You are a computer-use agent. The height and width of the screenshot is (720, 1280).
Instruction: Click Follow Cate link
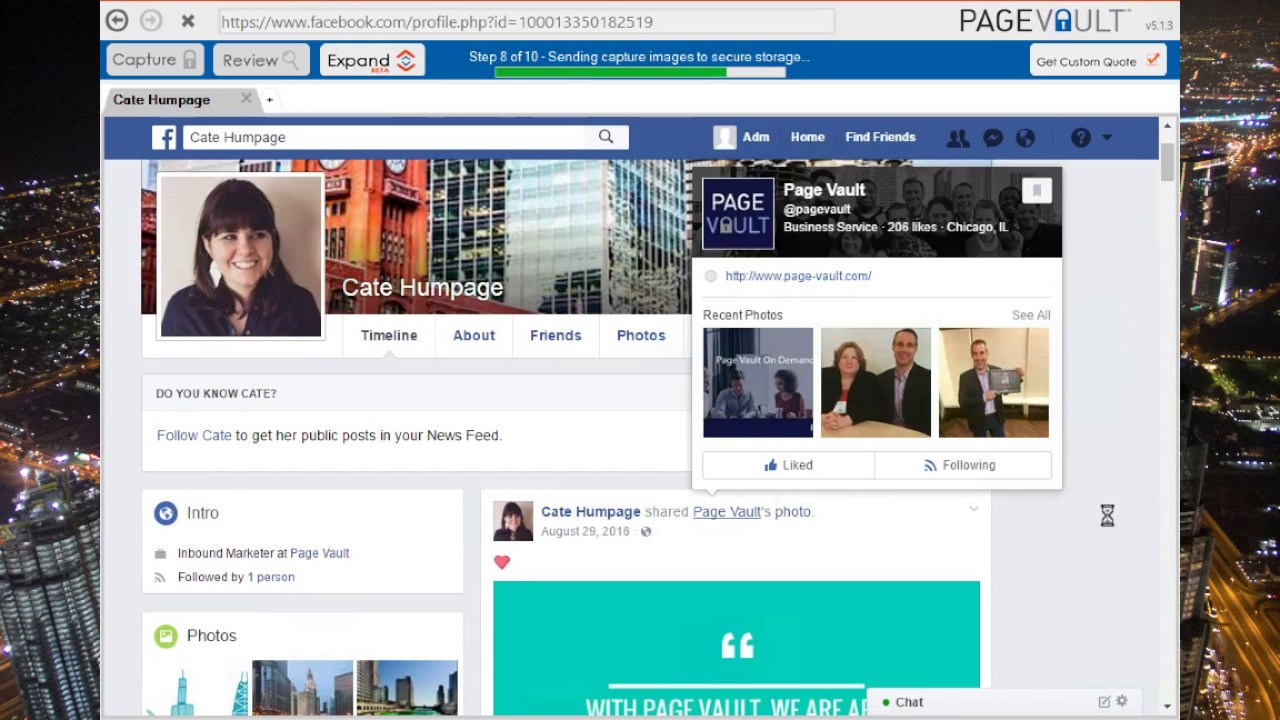point(194,436)
